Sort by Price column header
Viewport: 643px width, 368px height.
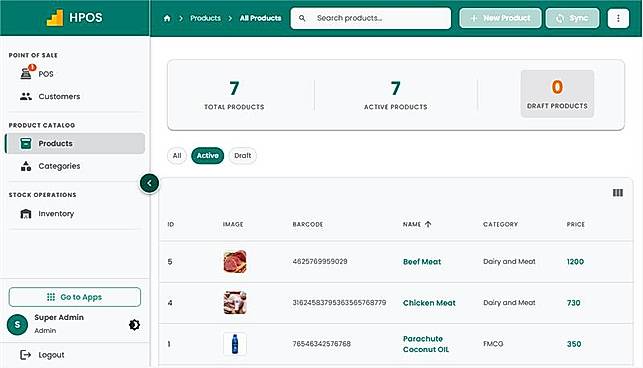[x=575, y=224]
